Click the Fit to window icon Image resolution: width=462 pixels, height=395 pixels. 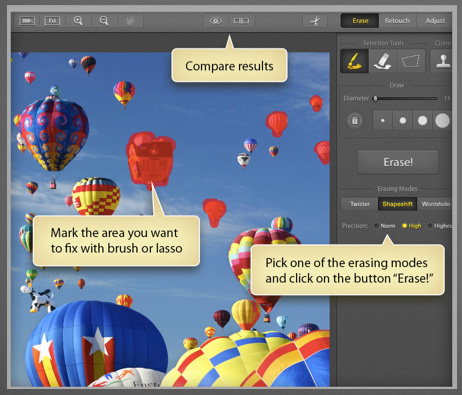pyautogui.click(x=52, y=21)
